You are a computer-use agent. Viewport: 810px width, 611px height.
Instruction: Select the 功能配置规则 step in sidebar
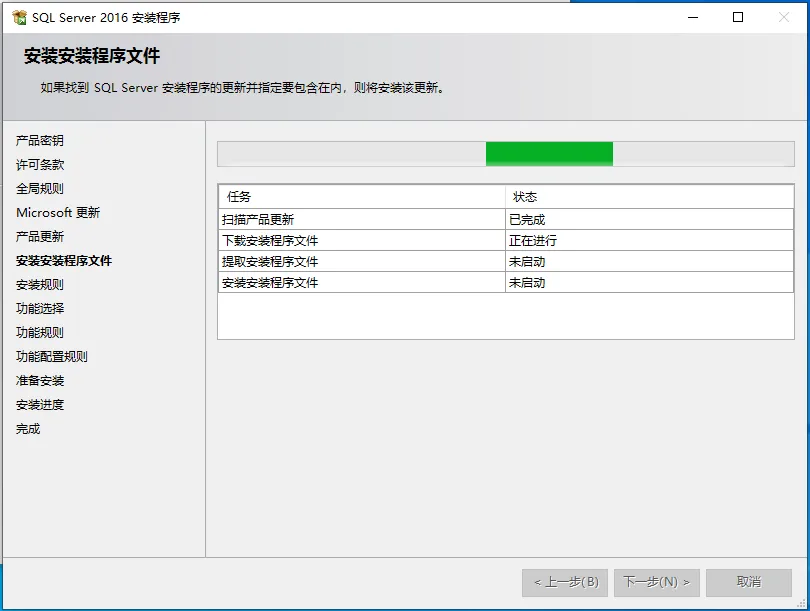point(52,356)
